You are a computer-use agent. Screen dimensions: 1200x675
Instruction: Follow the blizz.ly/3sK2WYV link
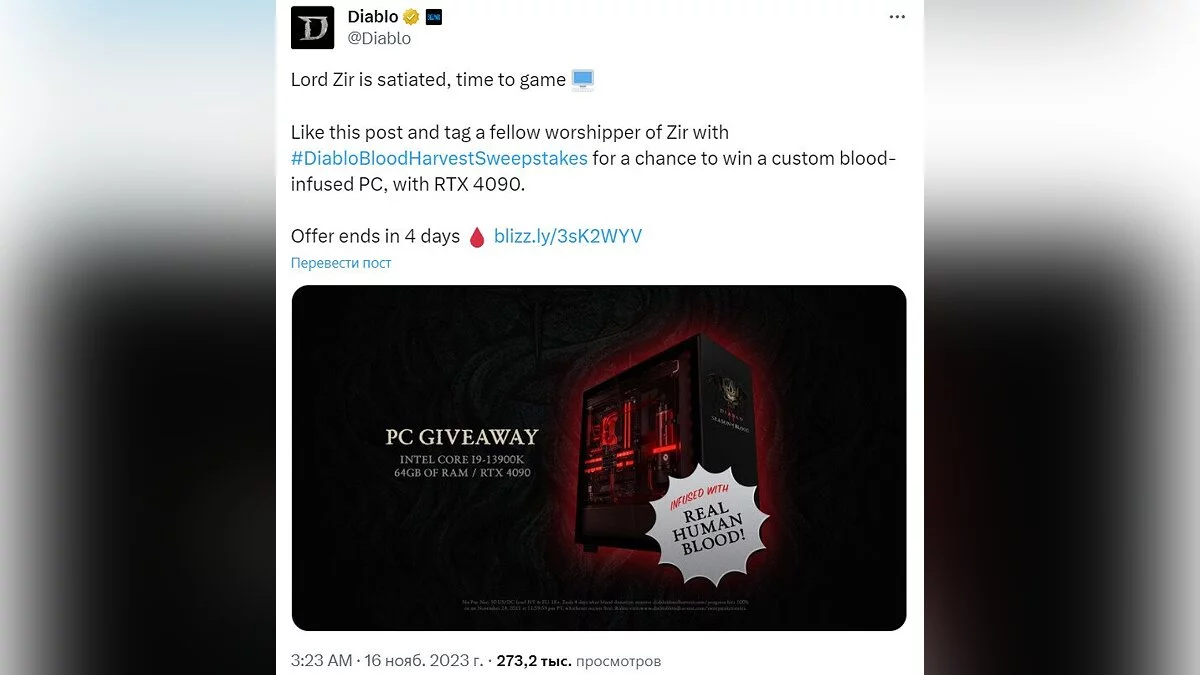568,236
